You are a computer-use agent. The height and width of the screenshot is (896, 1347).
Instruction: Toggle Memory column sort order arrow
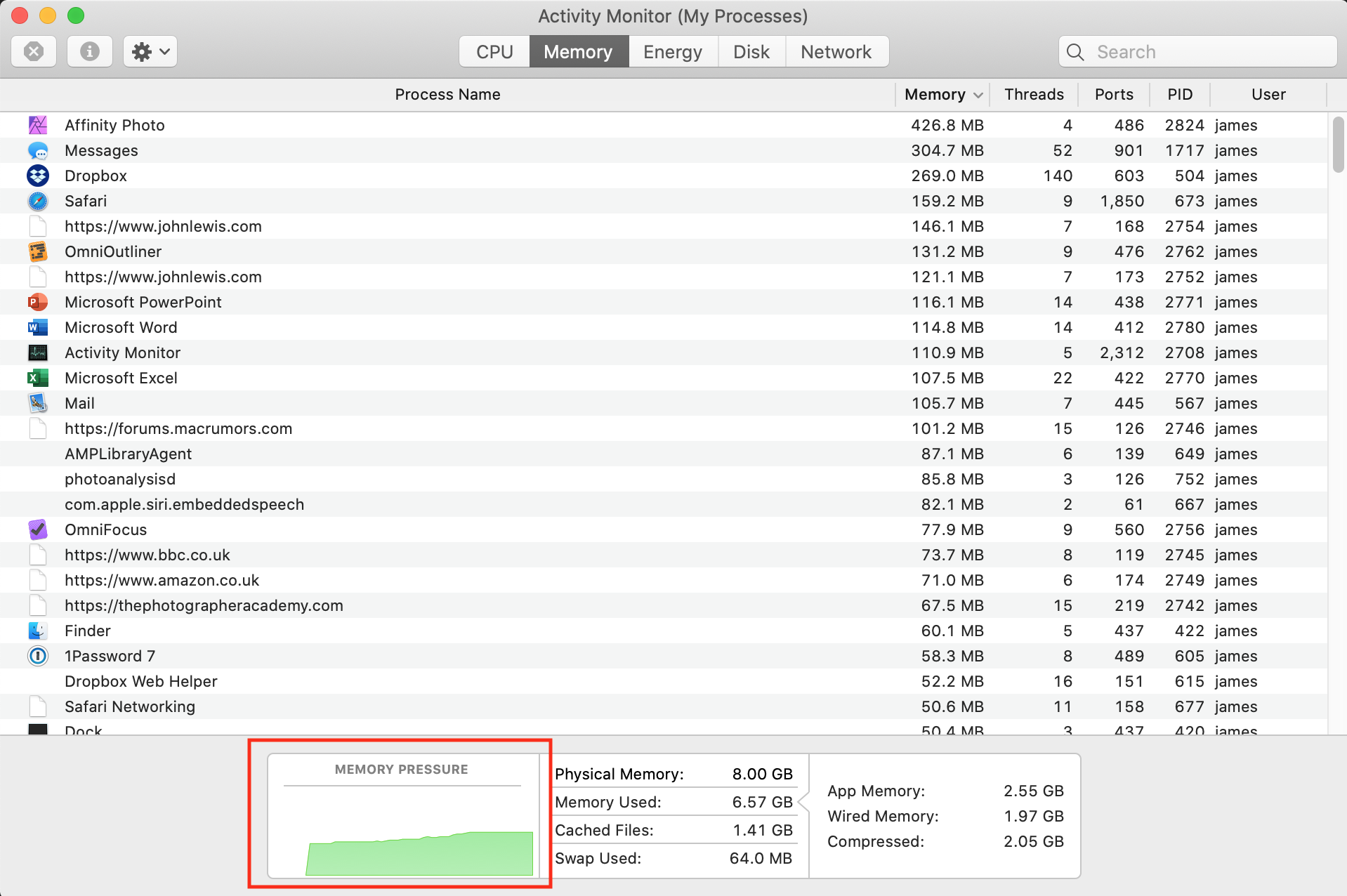978,95
